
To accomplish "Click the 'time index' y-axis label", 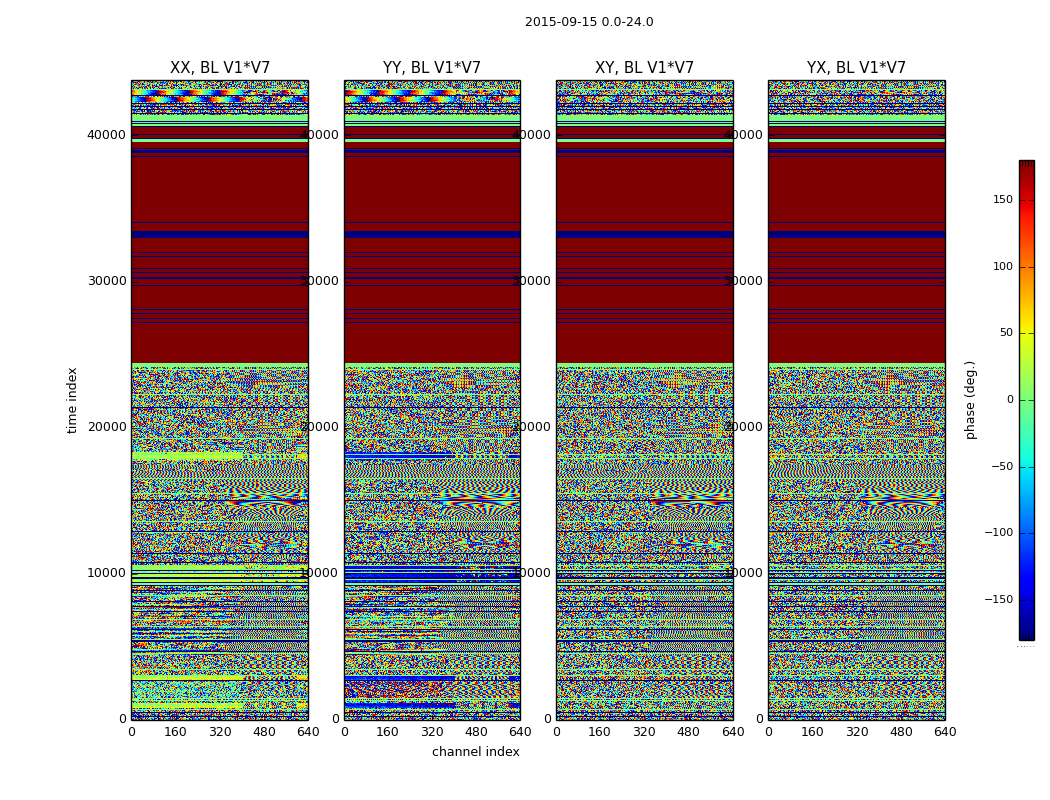I will click(72, 400).
